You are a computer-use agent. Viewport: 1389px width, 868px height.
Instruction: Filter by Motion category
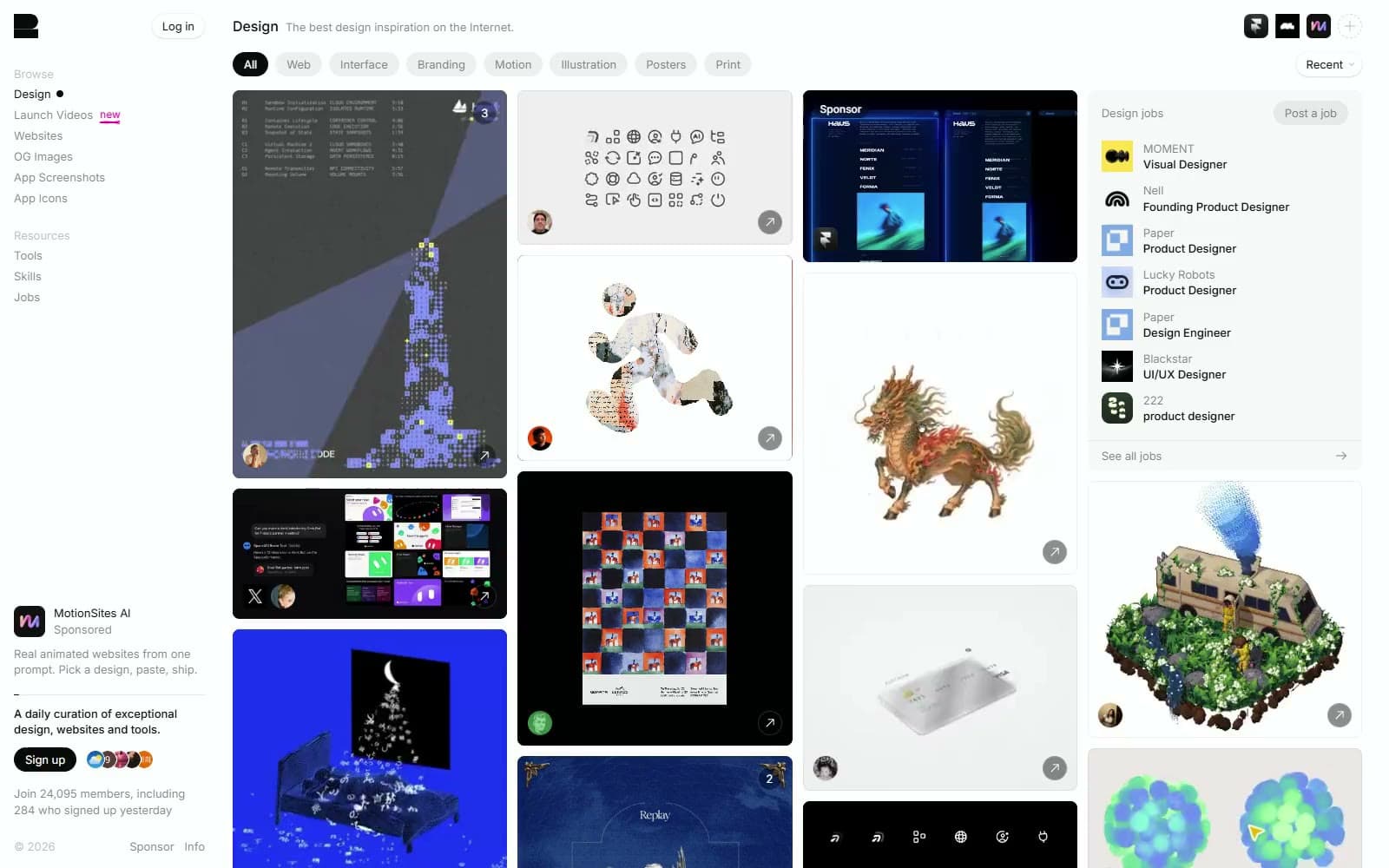[x=513, y=64]
